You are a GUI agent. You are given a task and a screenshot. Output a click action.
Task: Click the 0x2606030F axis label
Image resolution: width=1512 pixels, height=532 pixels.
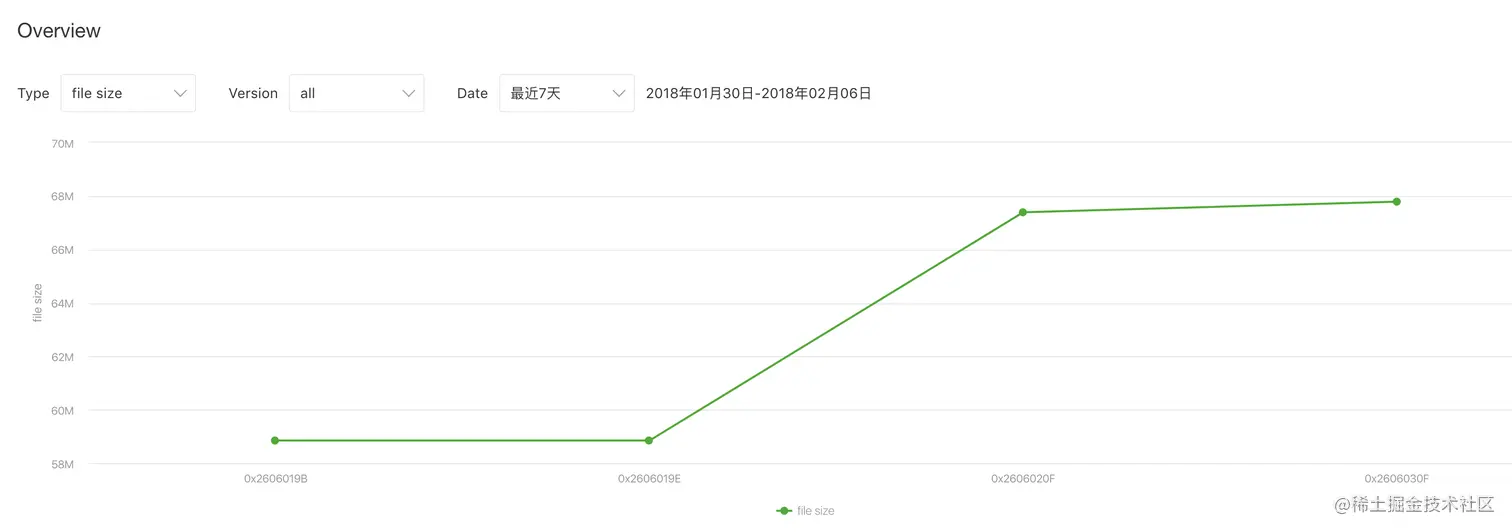(x=1397, y=479)
